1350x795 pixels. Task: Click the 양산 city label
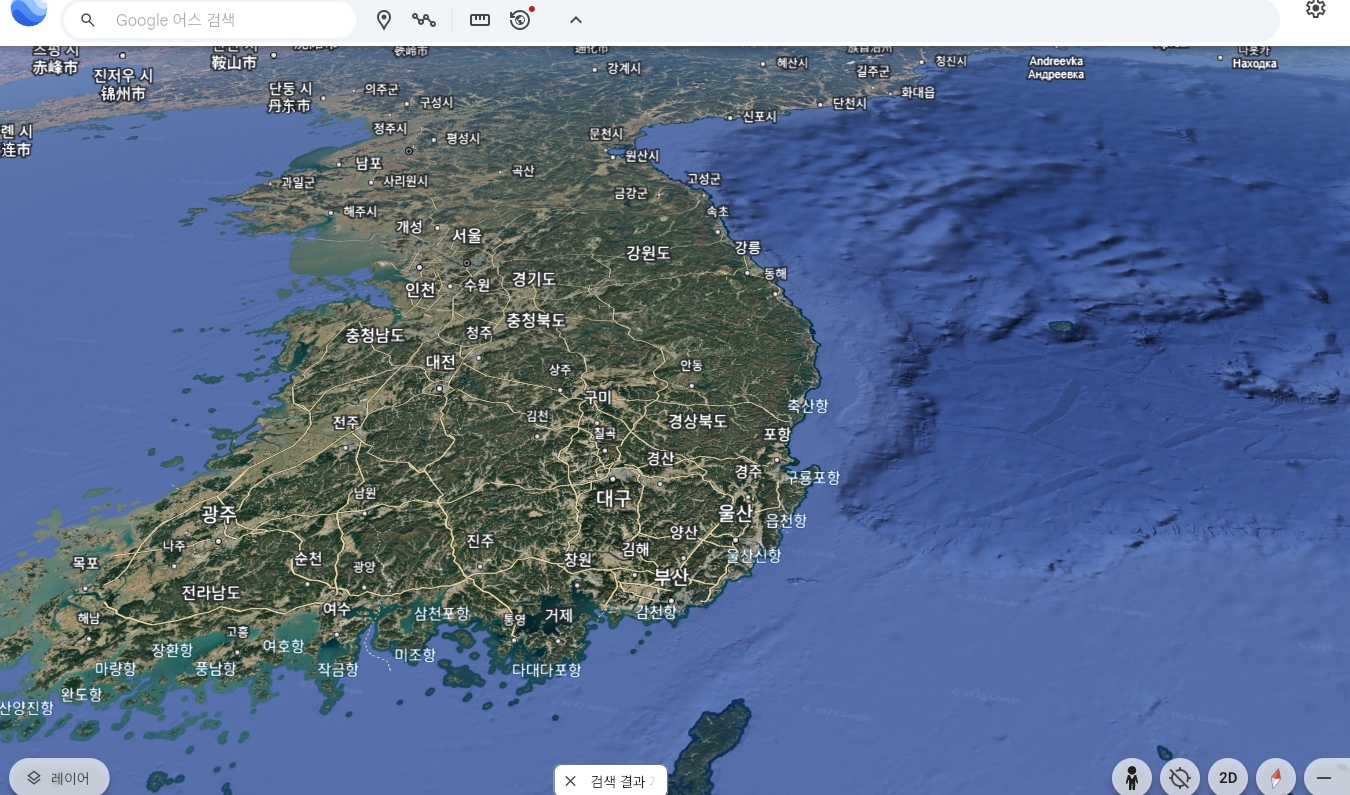coord(683,532)
